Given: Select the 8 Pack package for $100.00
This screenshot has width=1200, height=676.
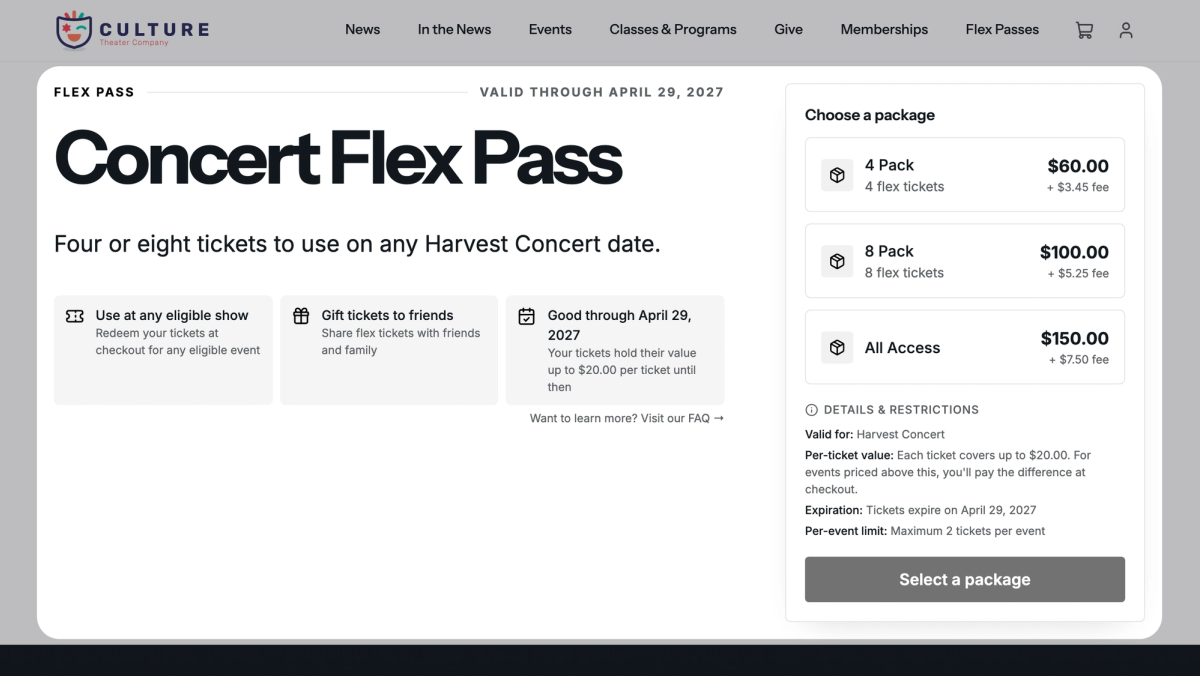Looking at the screenshot, I should pos(965,261).
